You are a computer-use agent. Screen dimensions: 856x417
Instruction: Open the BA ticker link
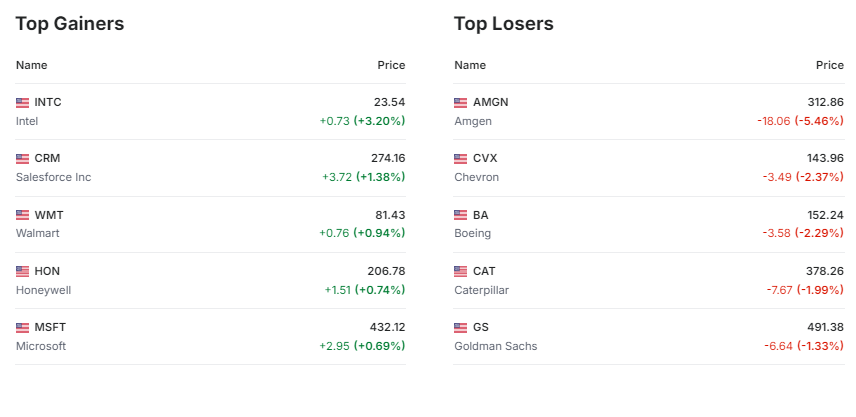click(x=481, y=215)
